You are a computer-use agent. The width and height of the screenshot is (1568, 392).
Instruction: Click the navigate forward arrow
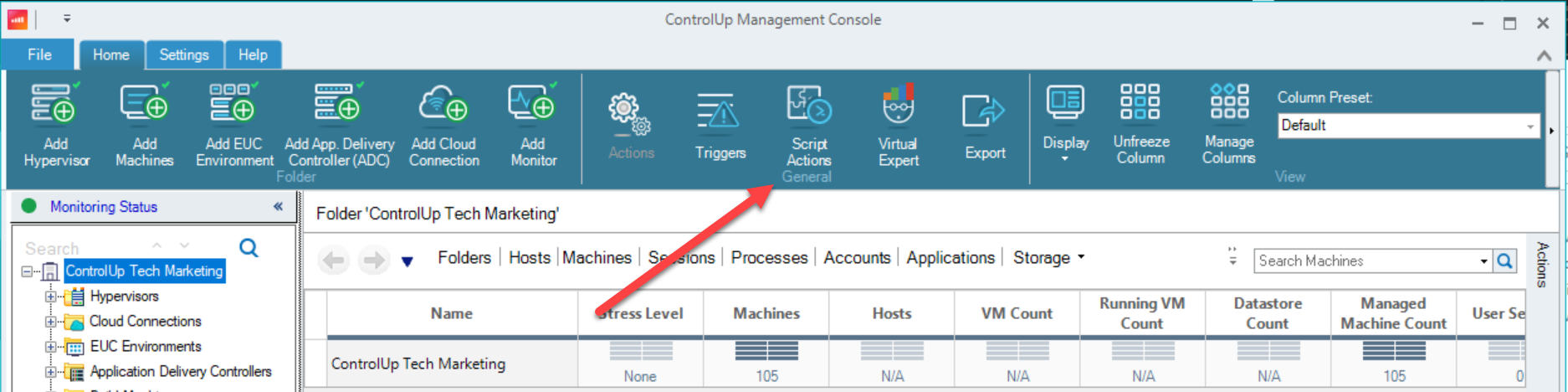(373, 260)
